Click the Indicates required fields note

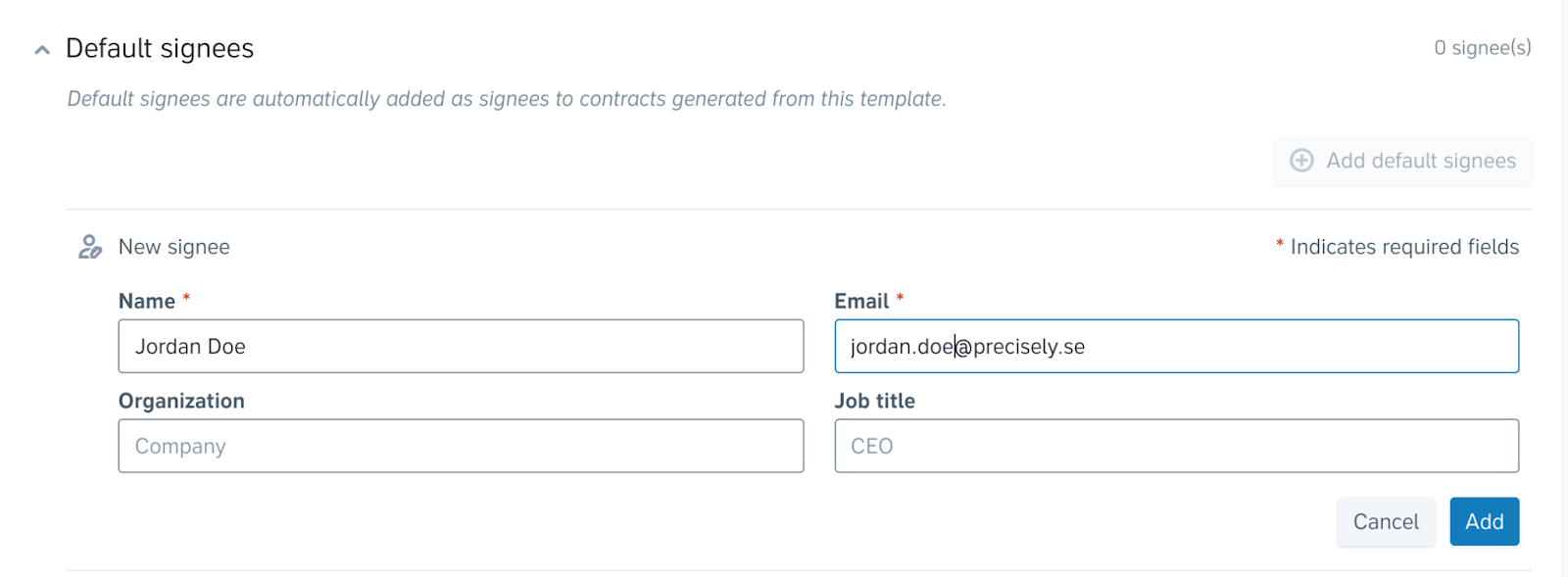point(1397,247)
